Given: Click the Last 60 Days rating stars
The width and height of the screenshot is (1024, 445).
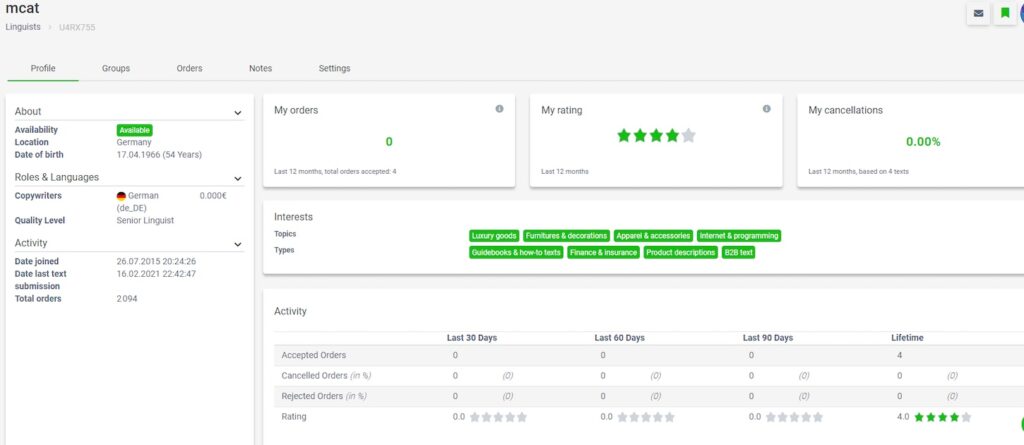Looking at the screenshot, I should [x=646, y=417].
